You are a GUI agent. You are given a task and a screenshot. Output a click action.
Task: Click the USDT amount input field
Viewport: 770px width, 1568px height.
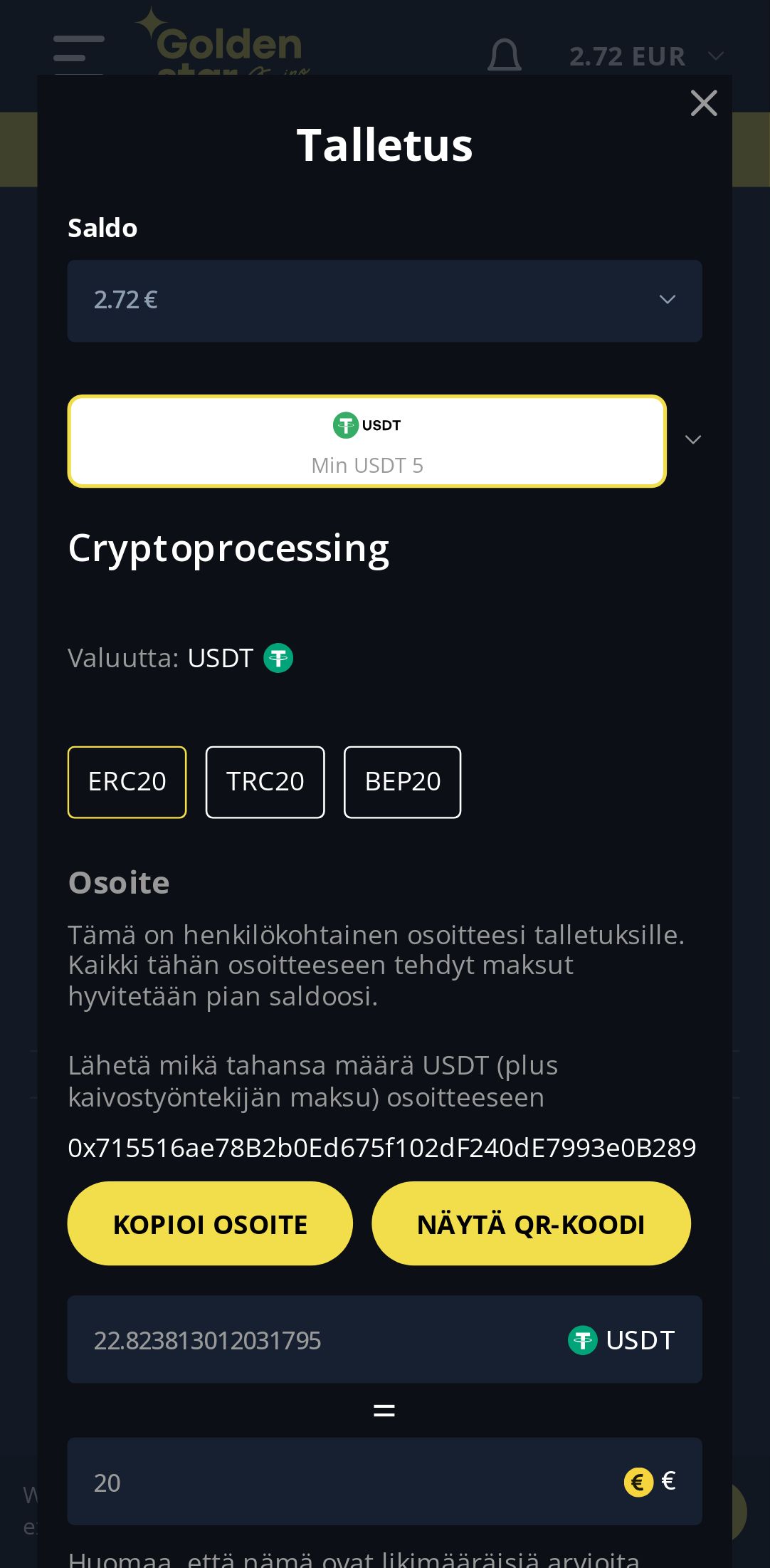pyautogui.click(x=313, y=1340)
